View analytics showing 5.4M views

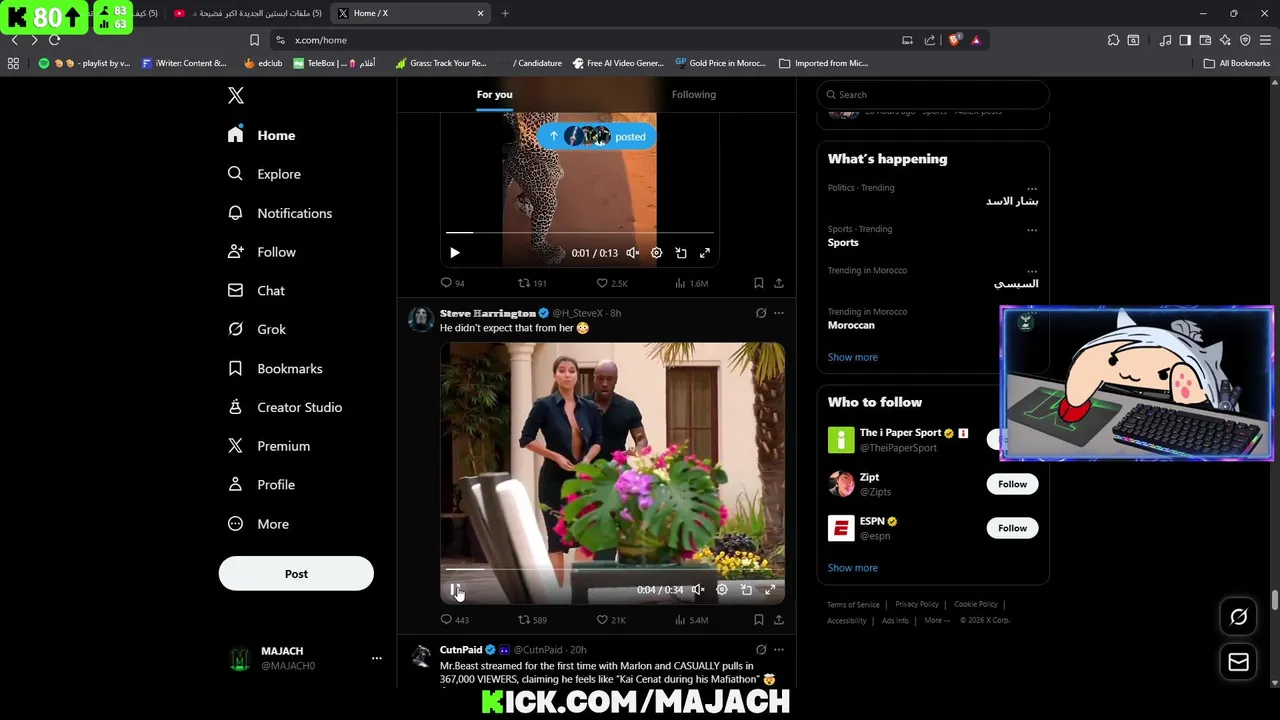(x=692, y=620)
